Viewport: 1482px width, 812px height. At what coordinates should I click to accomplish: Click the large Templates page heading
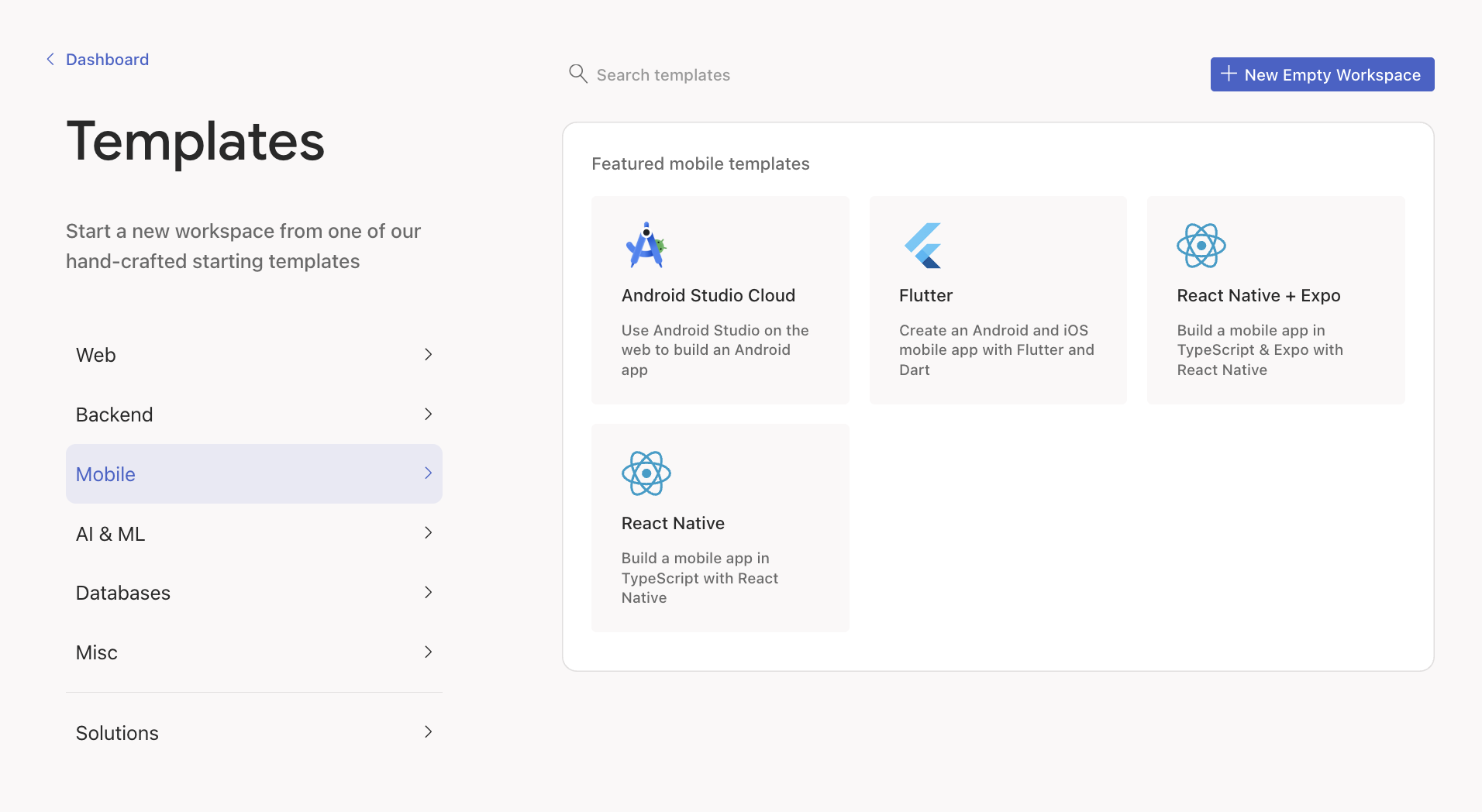point(195,141)
